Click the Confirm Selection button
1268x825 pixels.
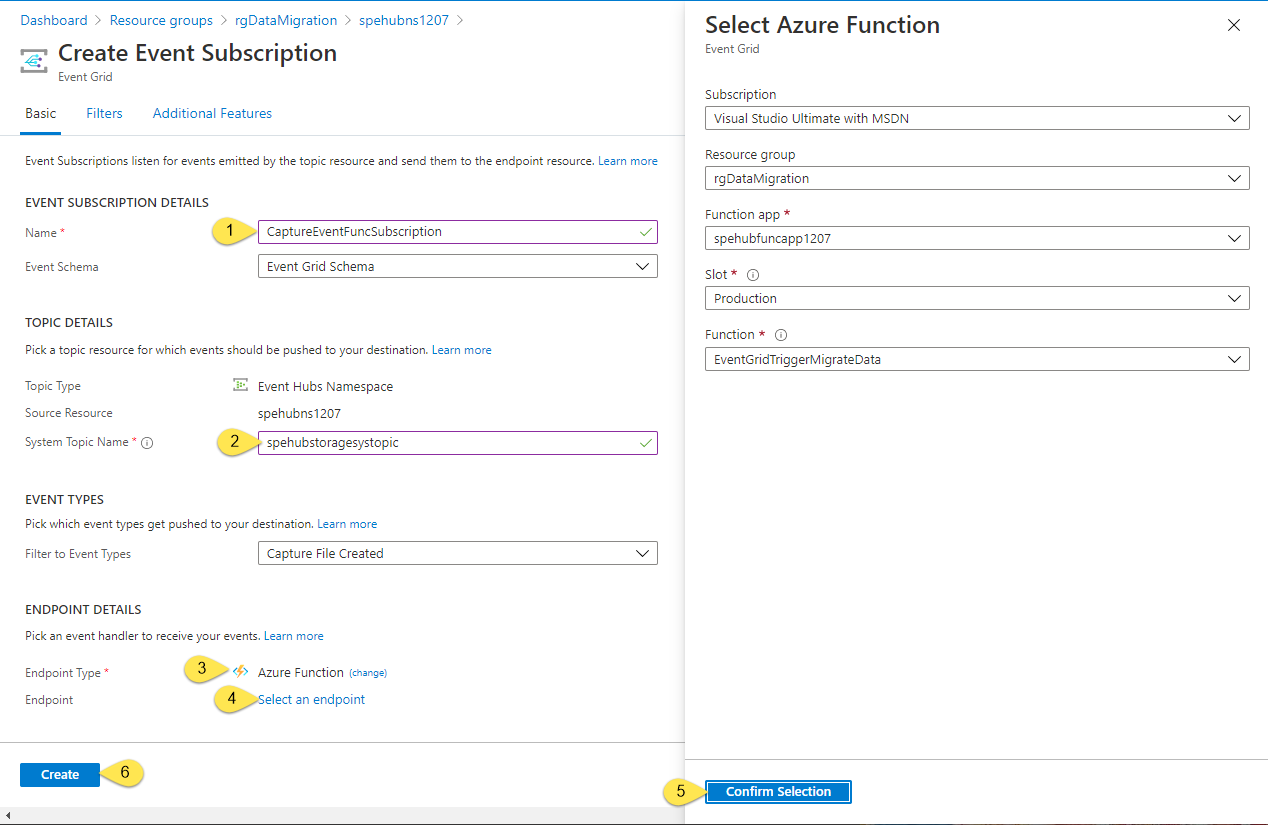[778, 791]
